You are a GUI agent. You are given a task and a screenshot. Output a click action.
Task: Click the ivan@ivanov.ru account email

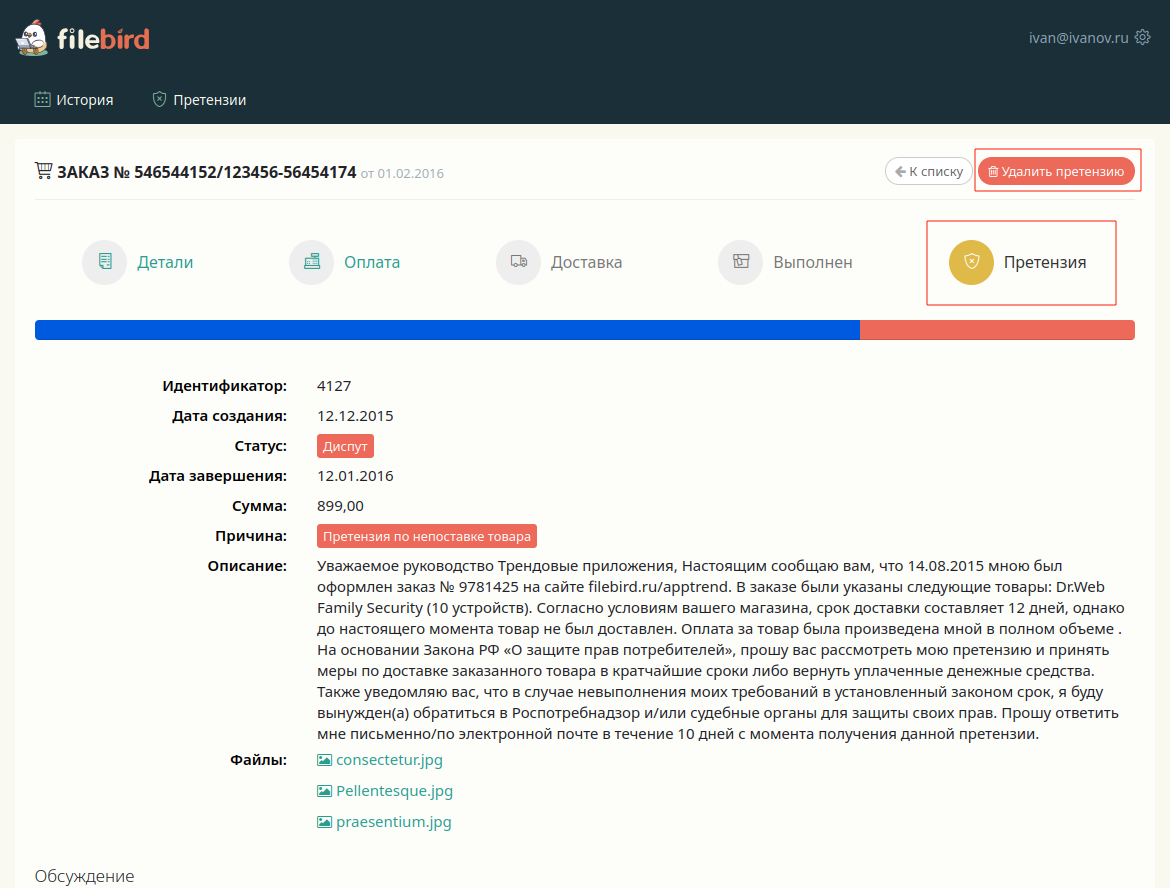[1078, 38]
